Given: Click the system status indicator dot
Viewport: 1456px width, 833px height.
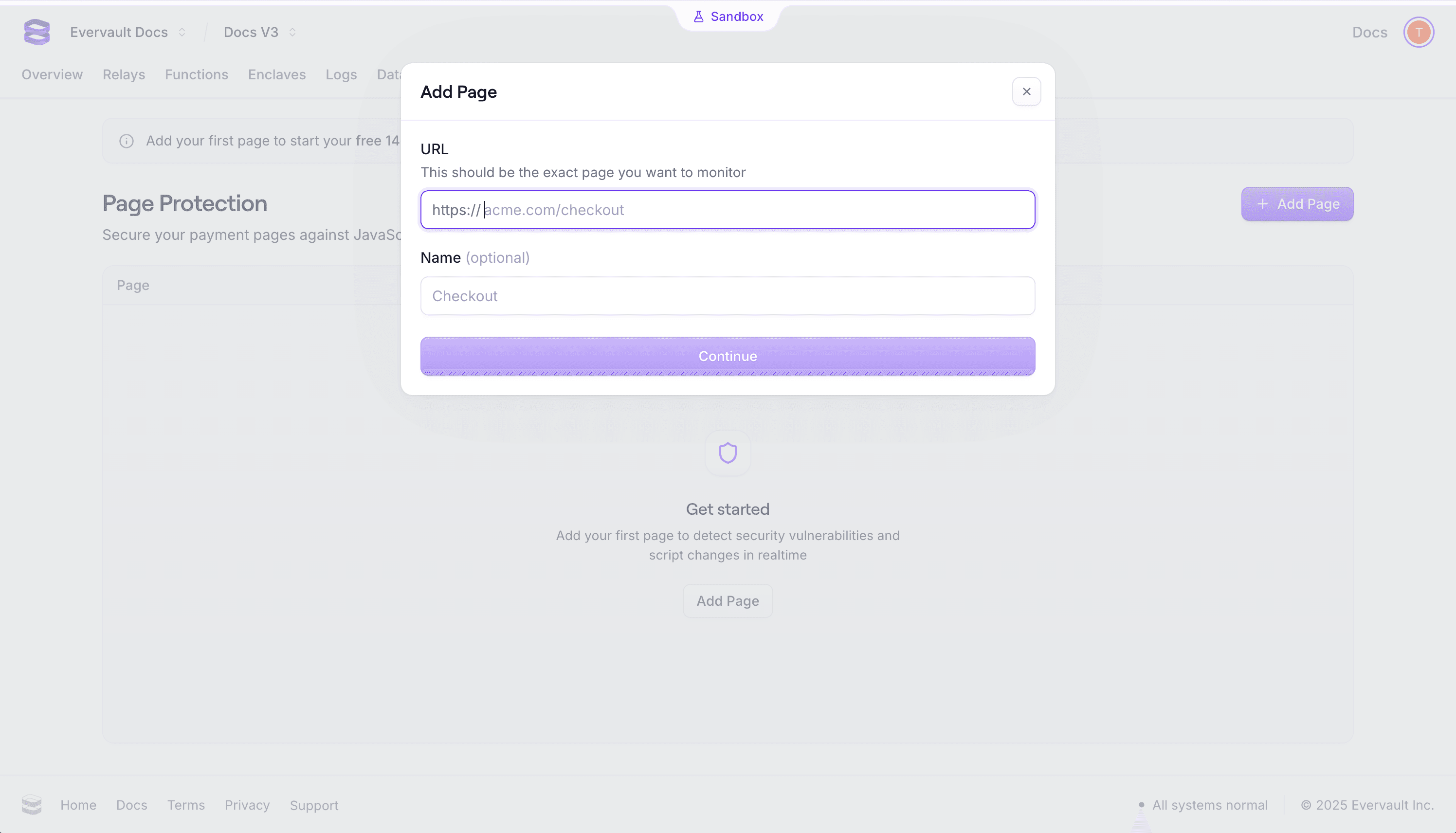Looking at the screenshot, I should [1141, 806].
